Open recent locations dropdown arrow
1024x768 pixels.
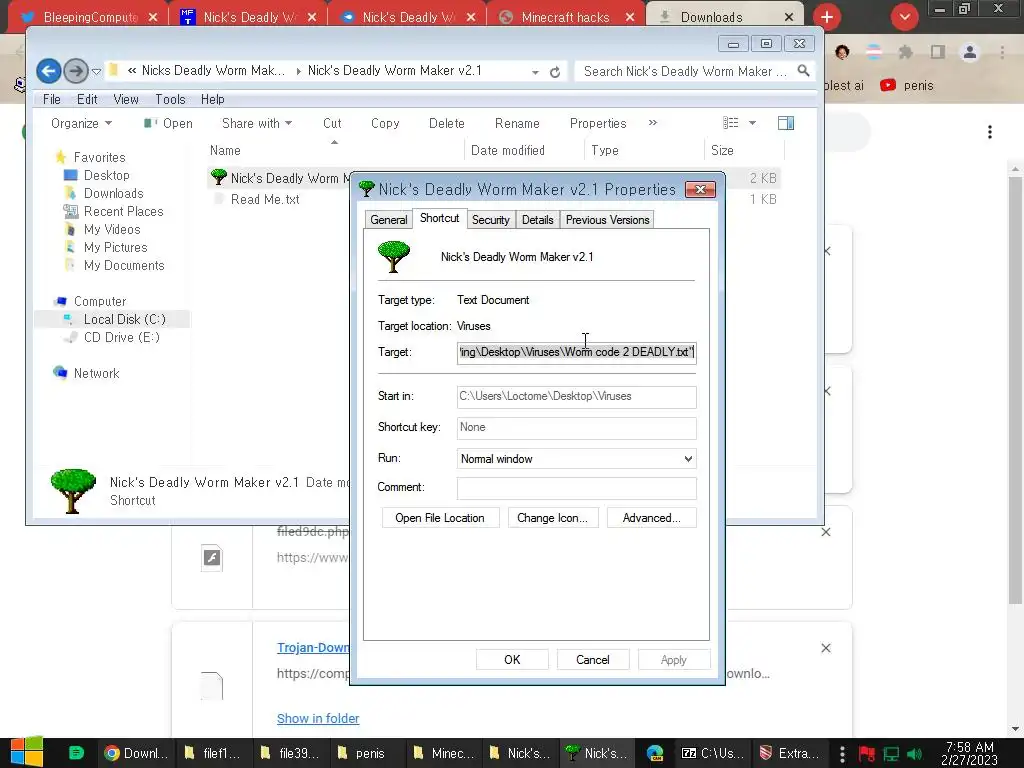96,71
